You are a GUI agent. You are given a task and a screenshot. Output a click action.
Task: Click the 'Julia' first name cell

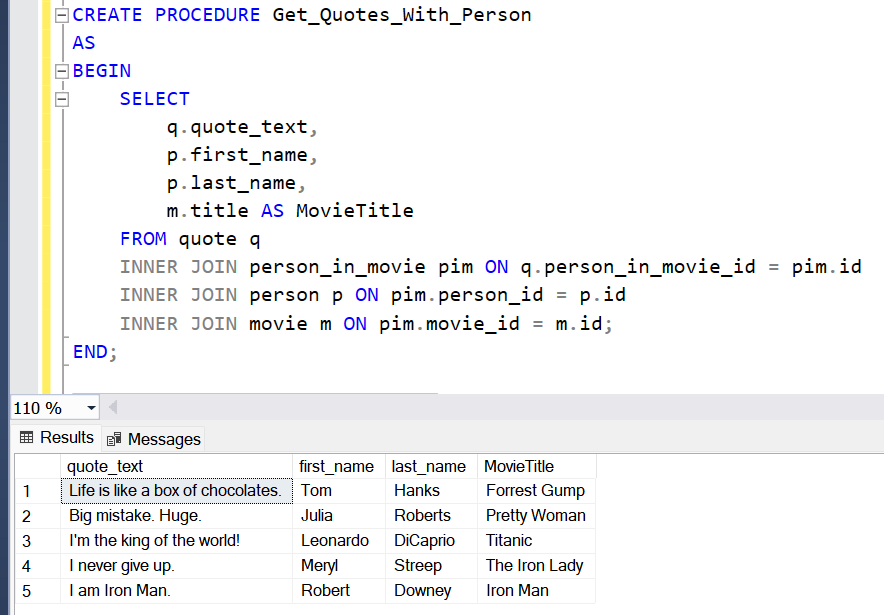pyautogui.click(x=339, y=516)
